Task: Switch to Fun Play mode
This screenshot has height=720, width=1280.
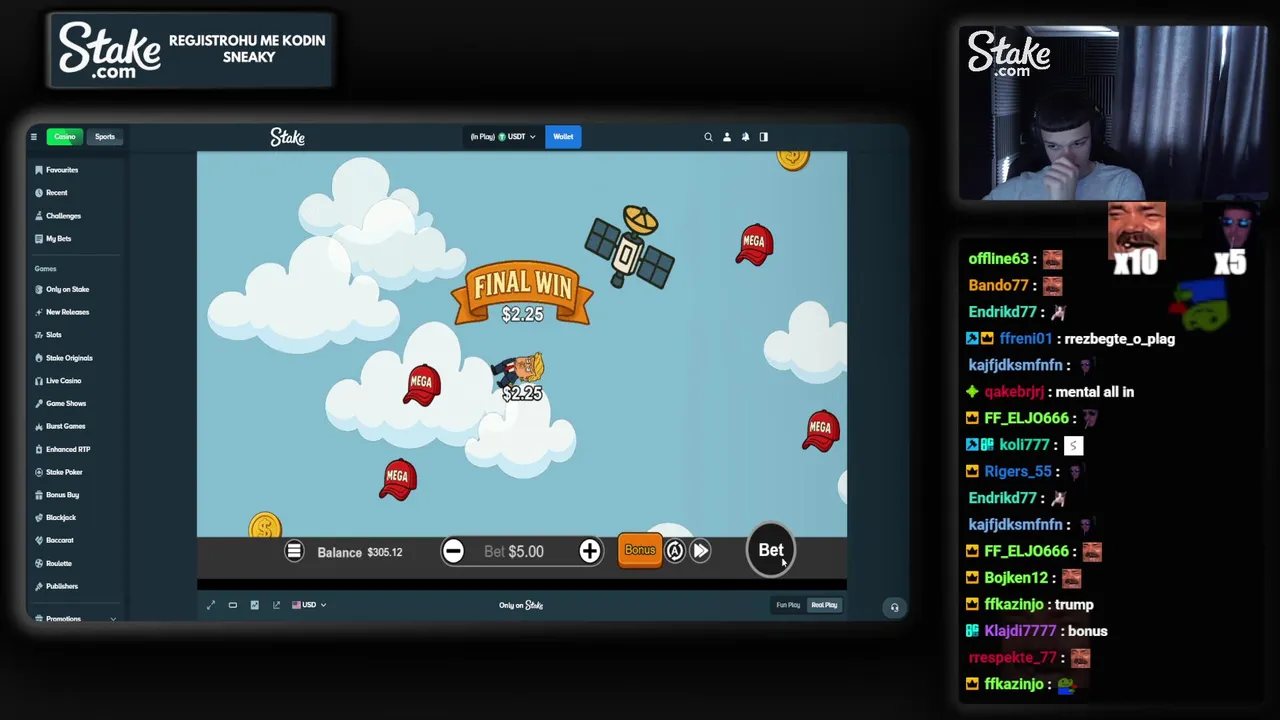Action: click(x=788, y=605)
